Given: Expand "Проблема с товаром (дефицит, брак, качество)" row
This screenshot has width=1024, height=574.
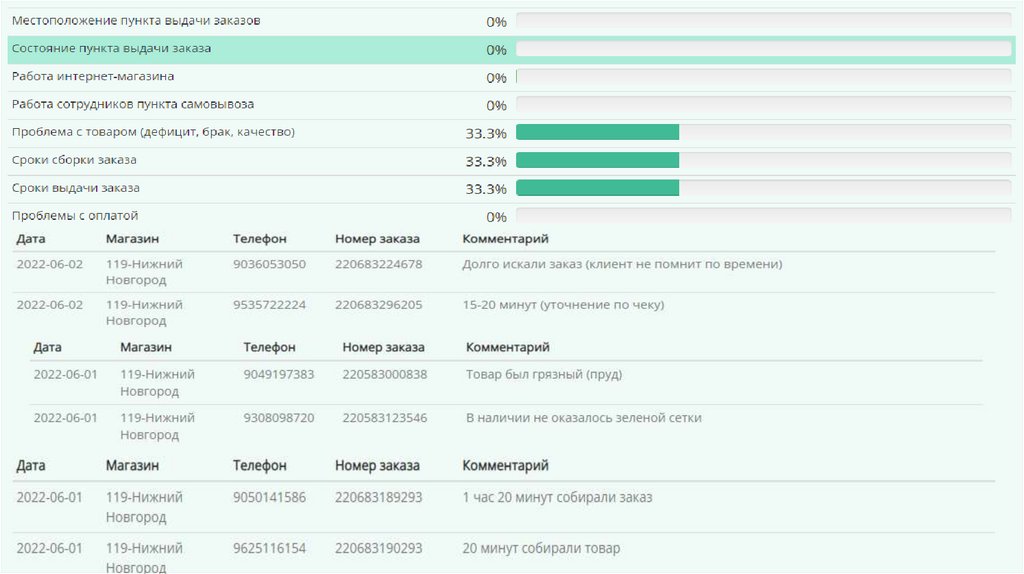Looking at the screenshot, I should pyautogui.click(x=153, y=132).
